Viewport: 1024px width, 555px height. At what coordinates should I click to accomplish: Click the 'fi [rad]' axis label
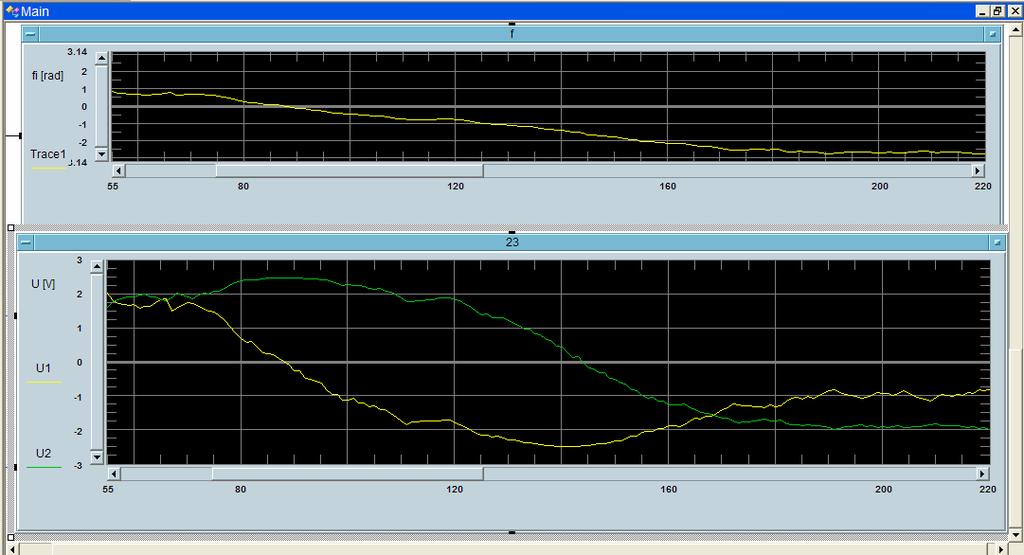click(x=48, y=76)
